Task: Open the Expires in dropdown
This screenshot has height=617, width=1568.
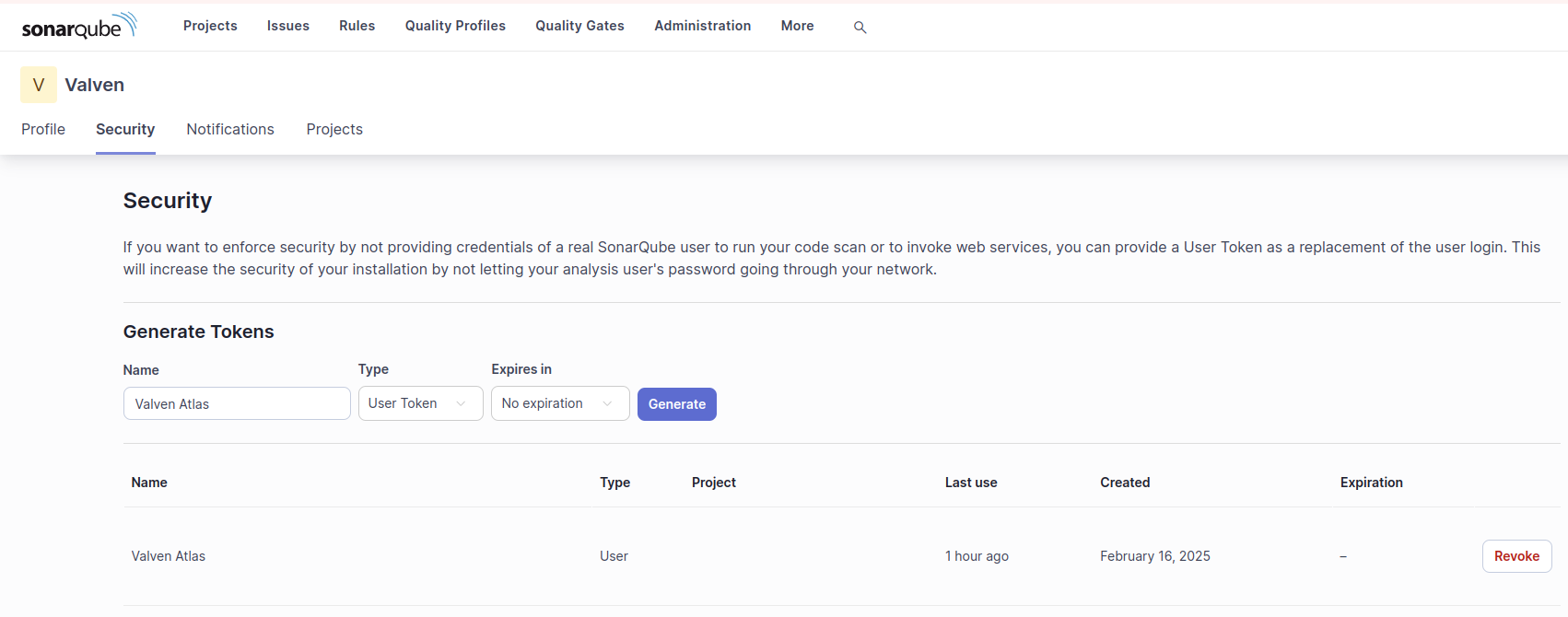Action: tap(560, 403)
